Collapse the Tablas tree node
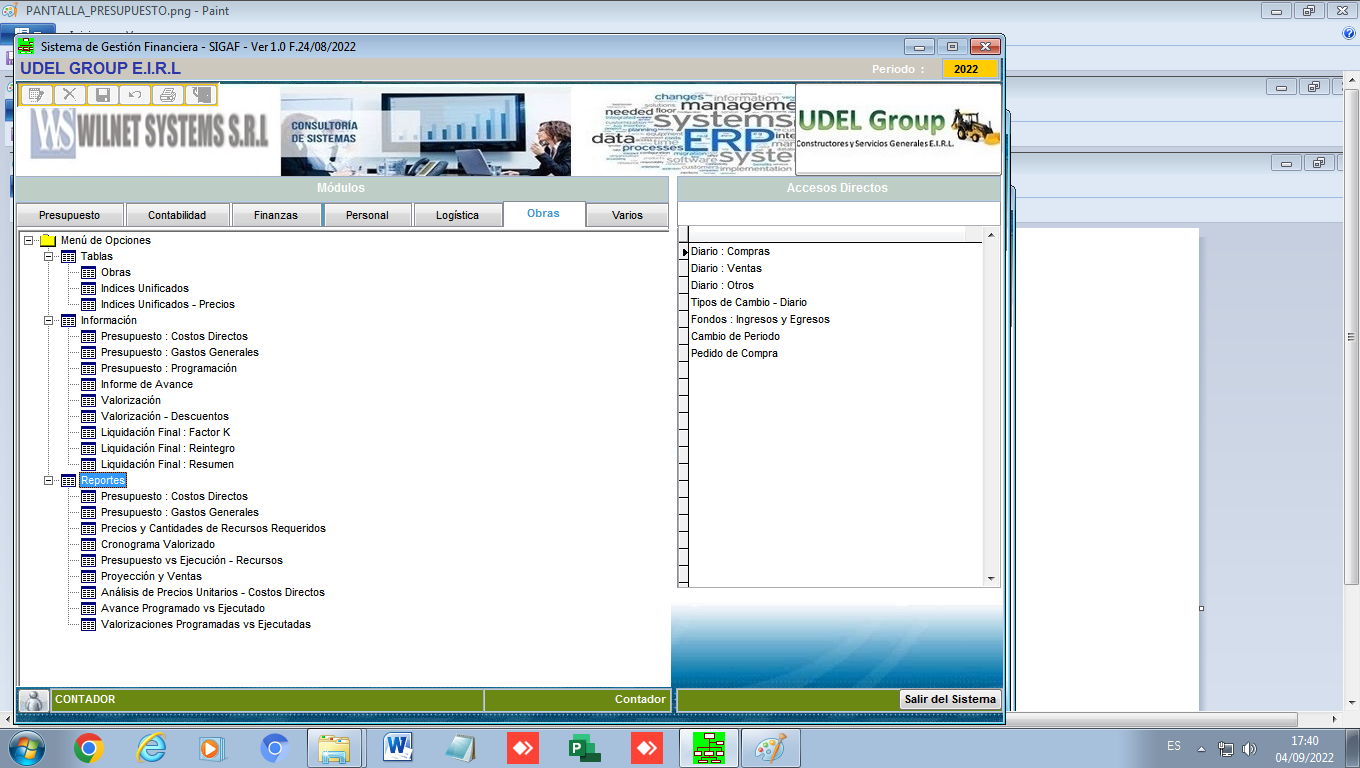Image resolution: width=1360 pixels, height=768 pixels. tap(48, 257)
